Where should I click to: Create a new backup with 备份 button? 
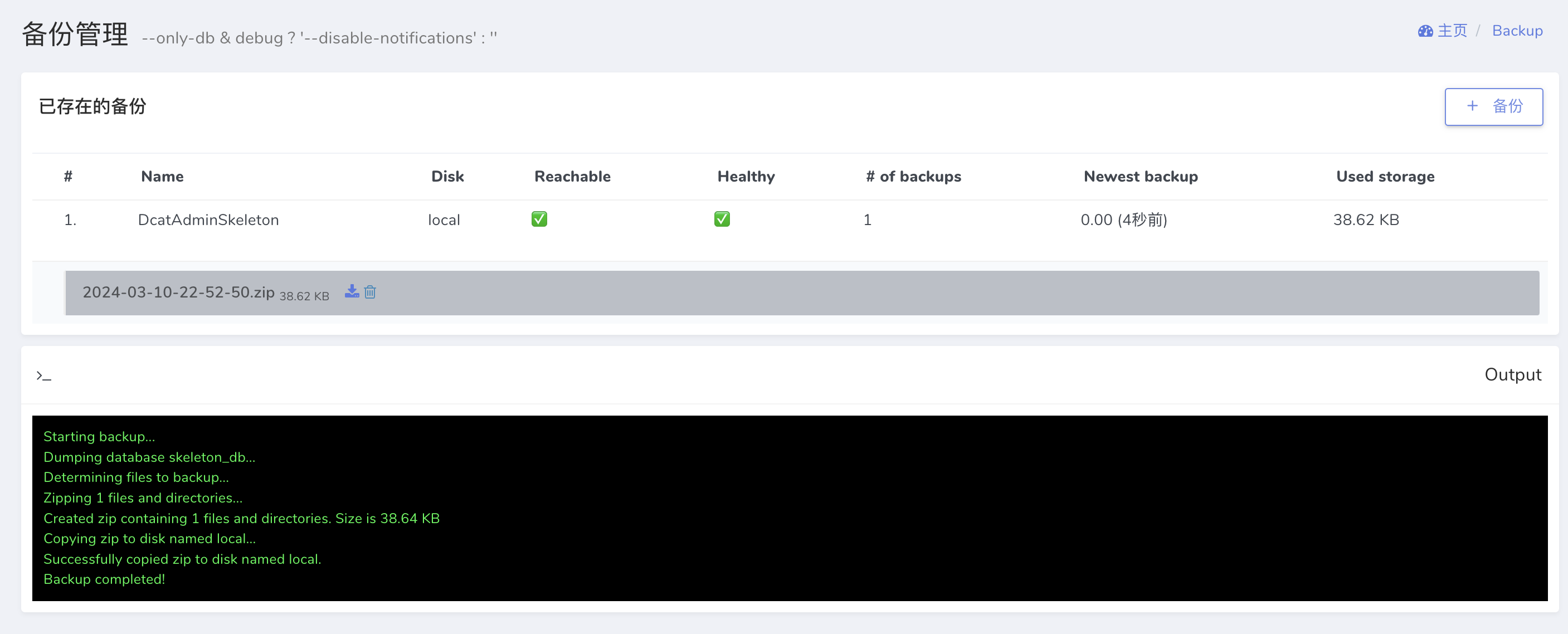pyautogui.click(x=1493, y=106)
